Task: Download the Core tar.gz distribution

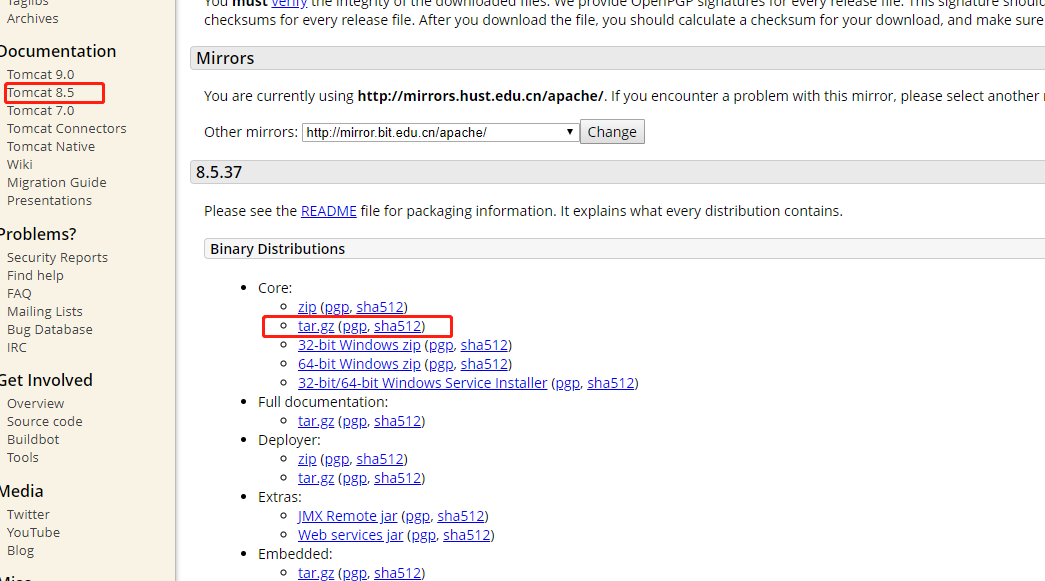Action: [316, 326]
